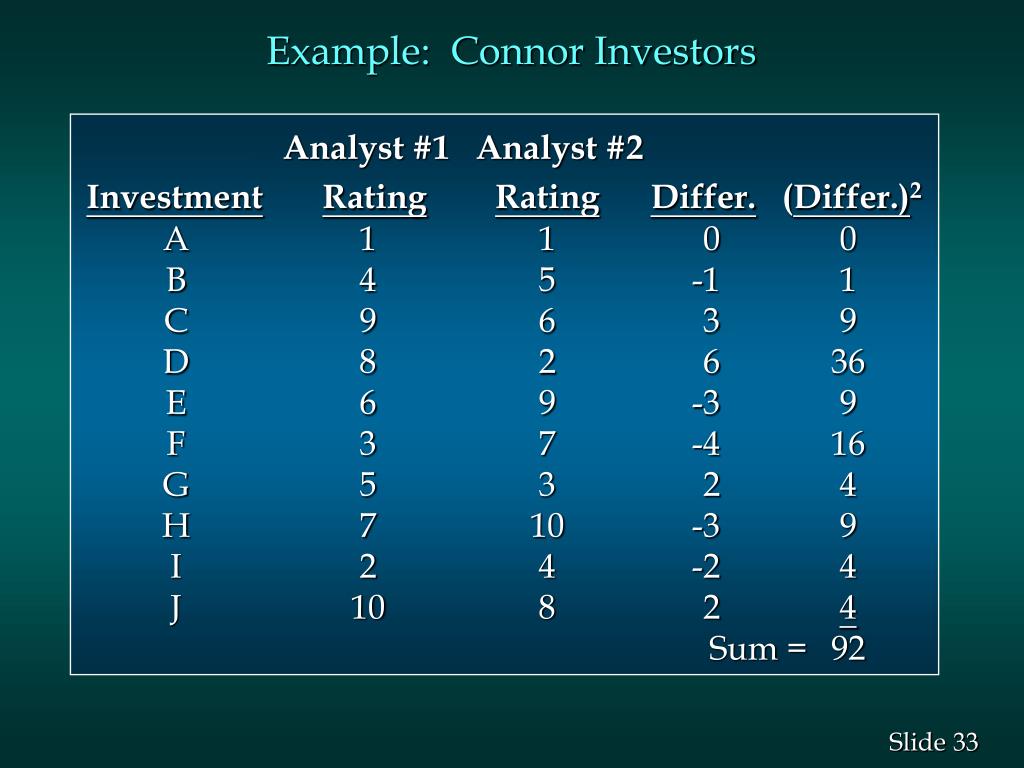Select the 'Differ.' column header

[703, 198]
